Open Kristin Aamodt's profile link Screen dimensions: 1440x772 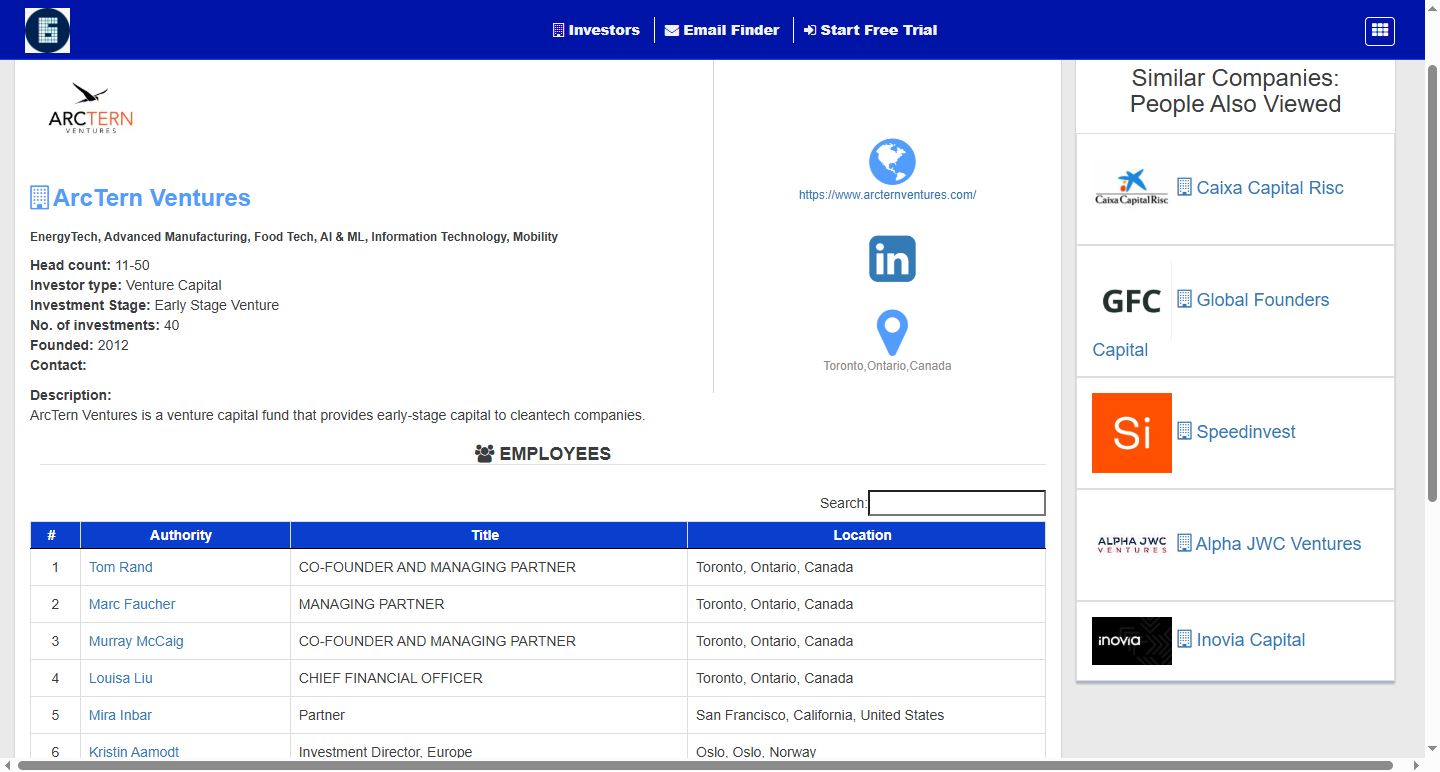[134, 752]
